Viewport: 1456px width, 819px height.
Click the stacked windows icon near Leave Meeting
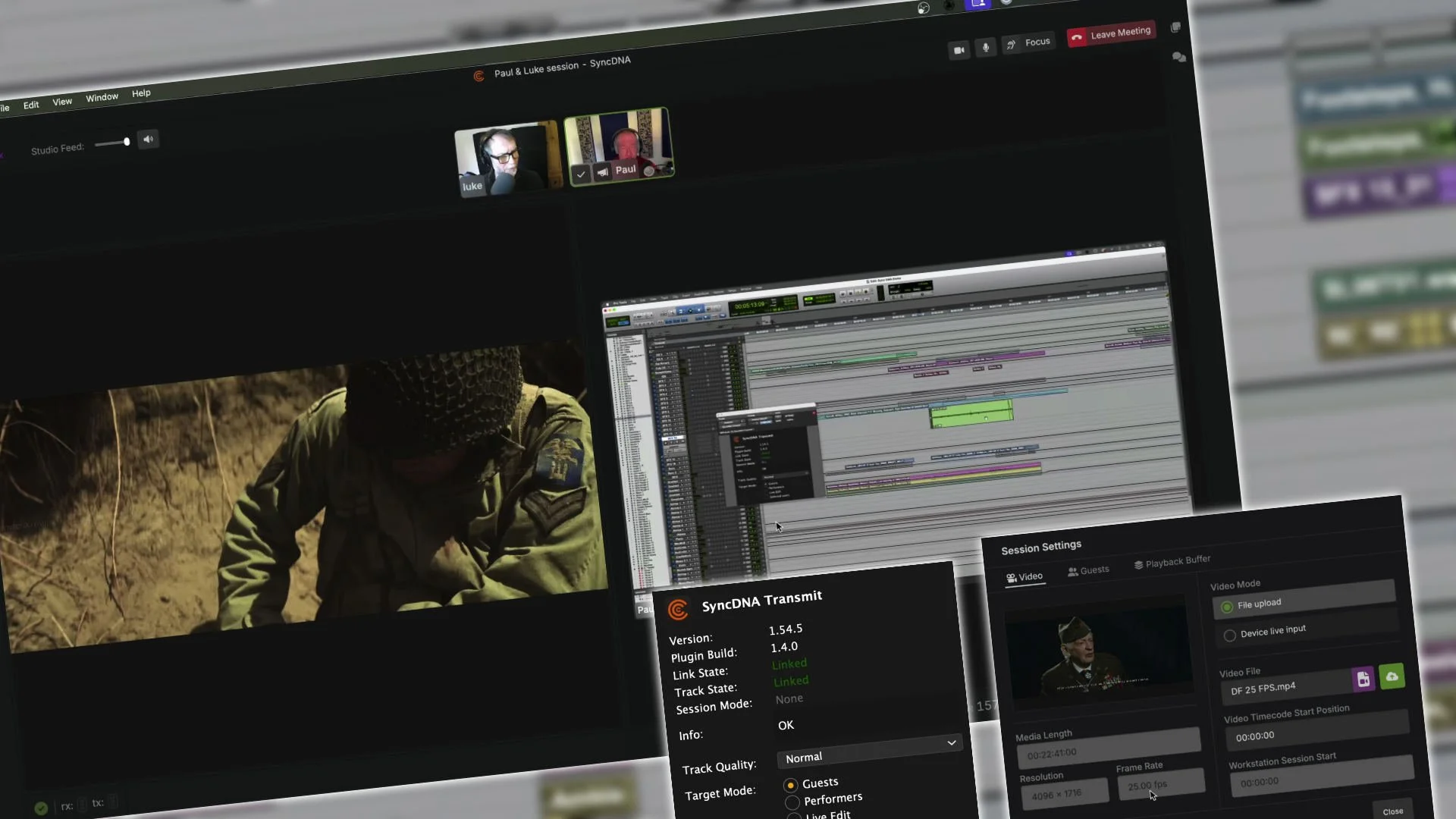point(1175,27)
